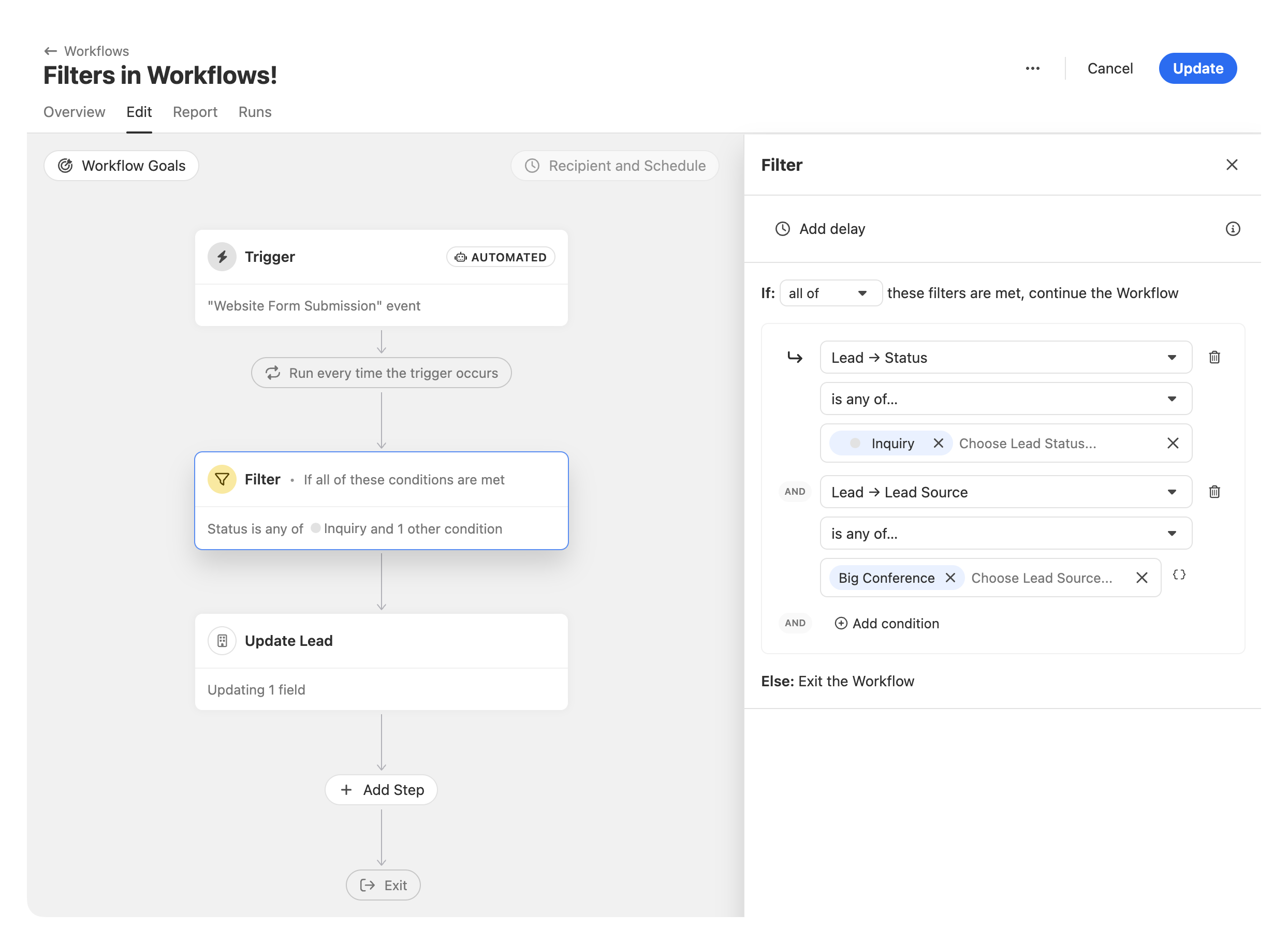Open the Runs tab
The width and height of the screenshot is (1288, 944).
point(255,112)
